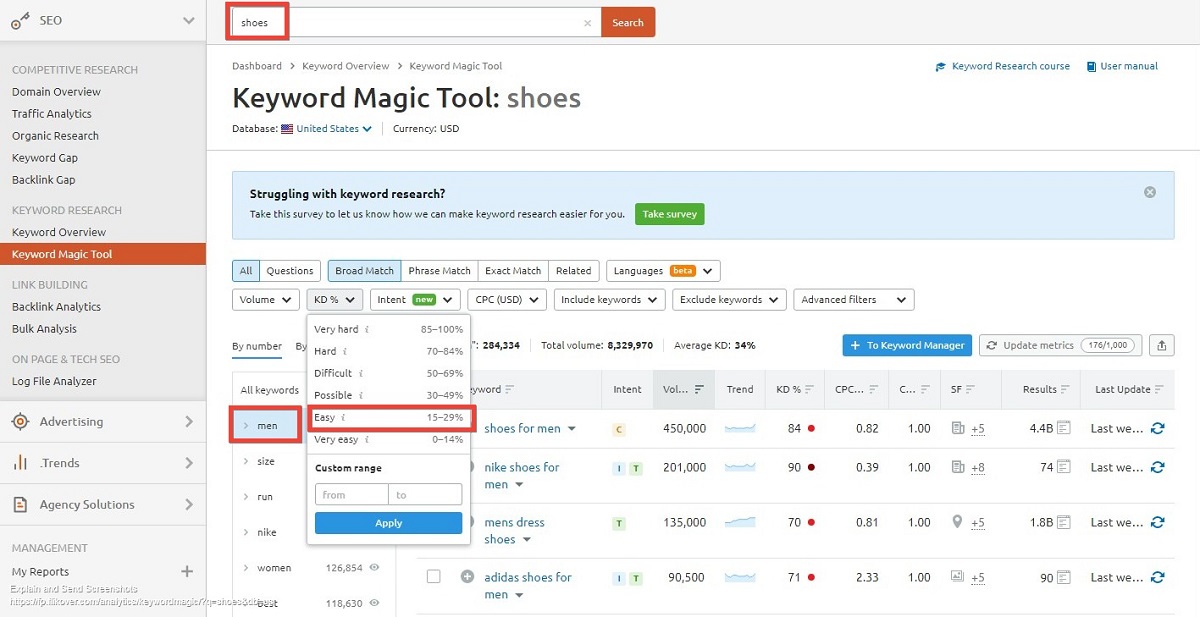This screenshot has width=1200, height=617.
Task: Open the Volume filter dropdown
Action: 266,300
